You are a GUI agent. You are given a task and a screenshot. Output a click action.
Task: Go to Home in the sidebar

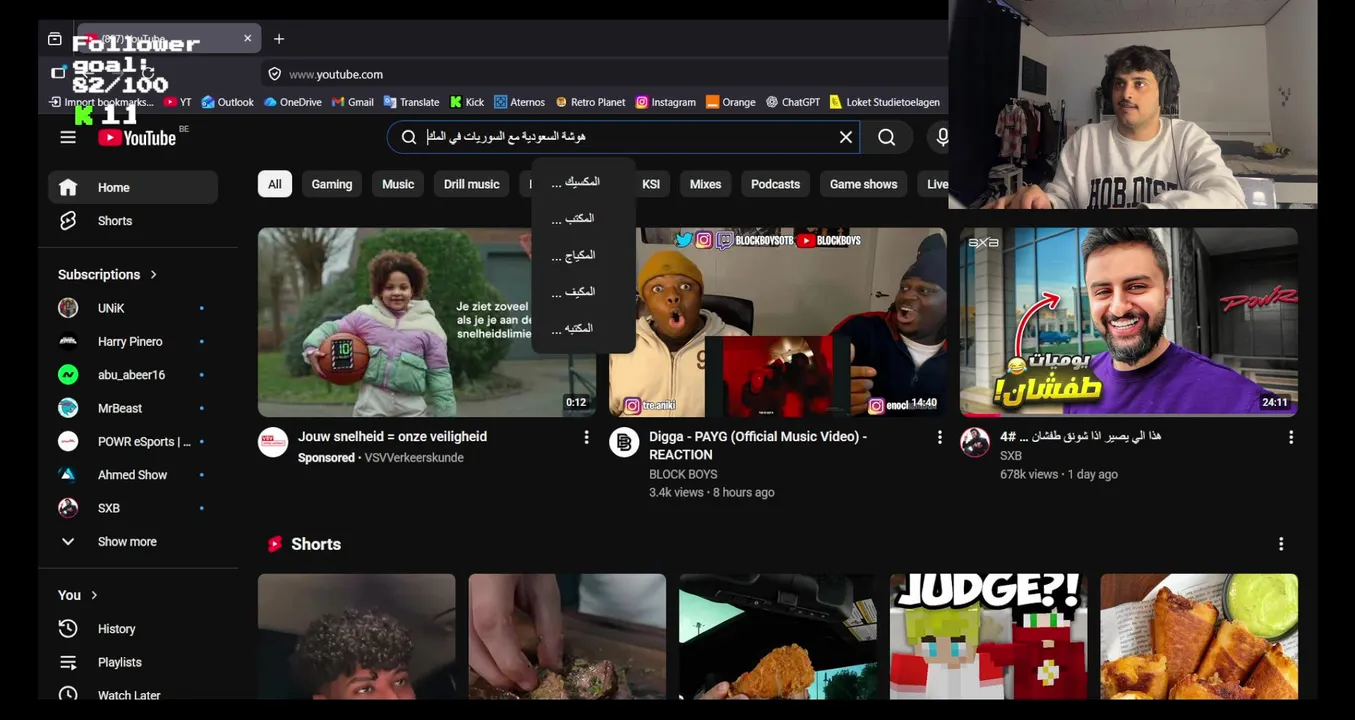pyautogui.click(x=133, y=187)
